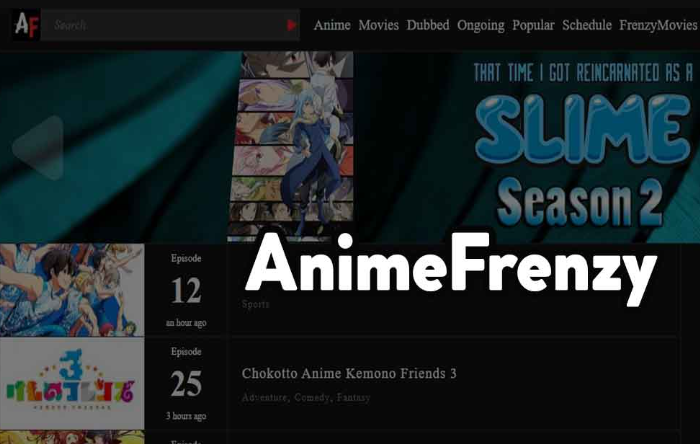Go to the Dubbed section

[428, 25]
